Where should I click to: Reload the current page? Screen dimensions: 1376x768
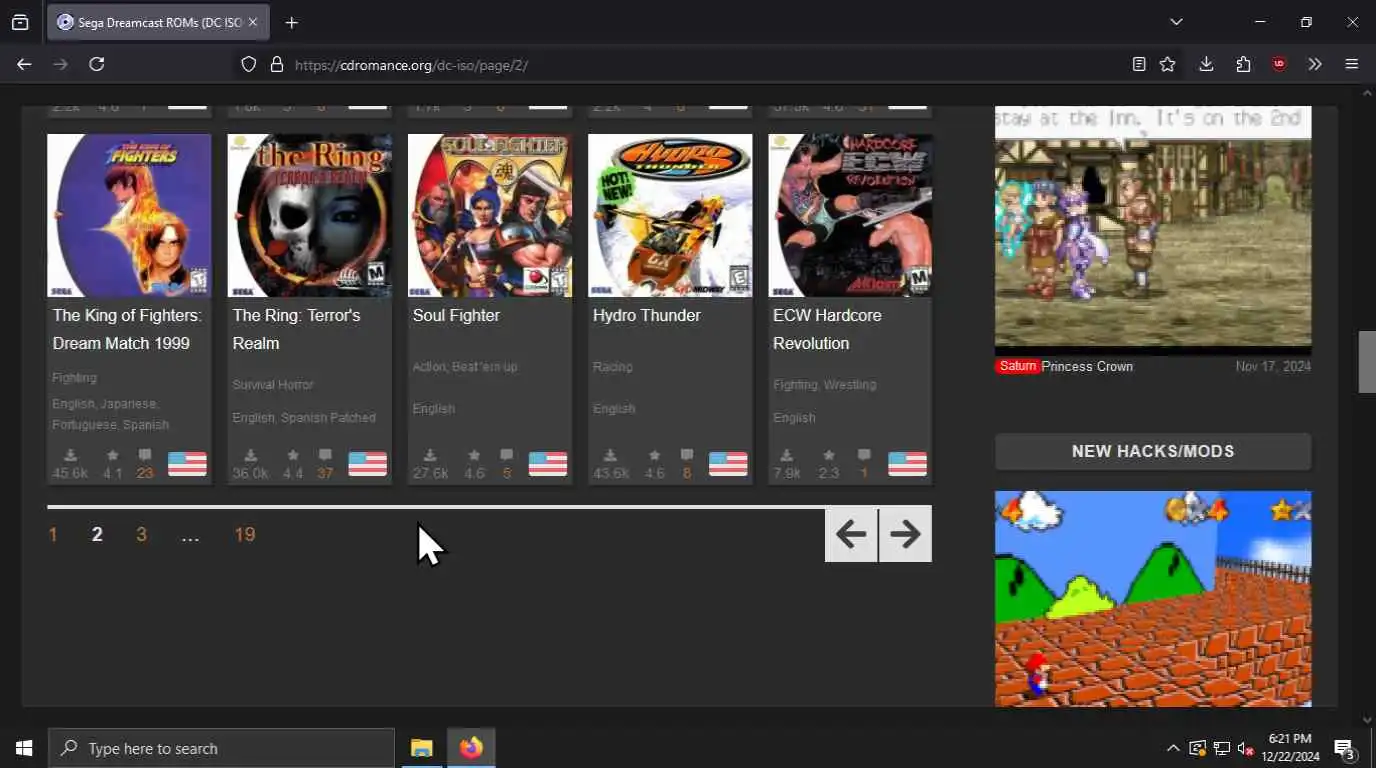click(x=96, y=64)
